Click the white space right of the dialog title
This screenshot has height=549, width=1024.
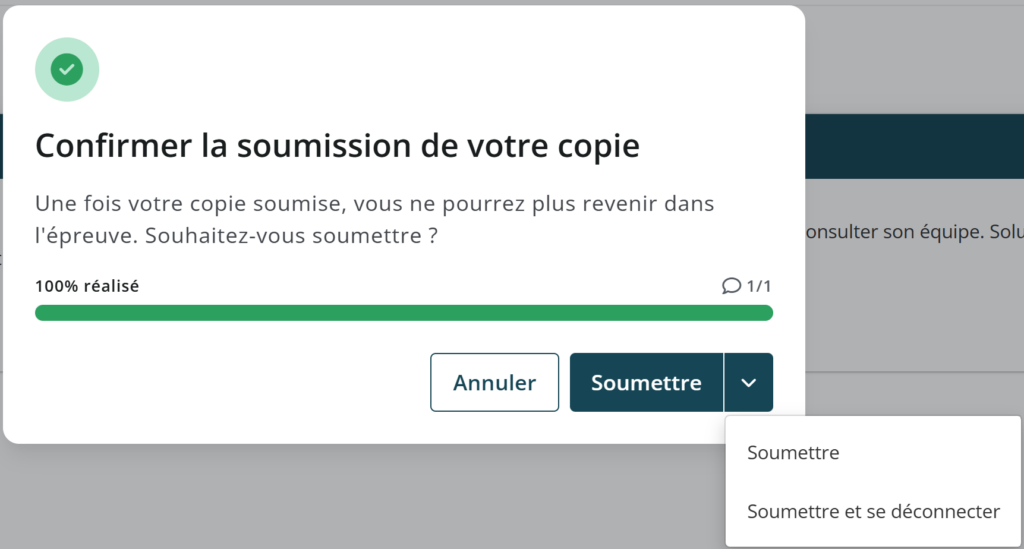click(720, 146)
